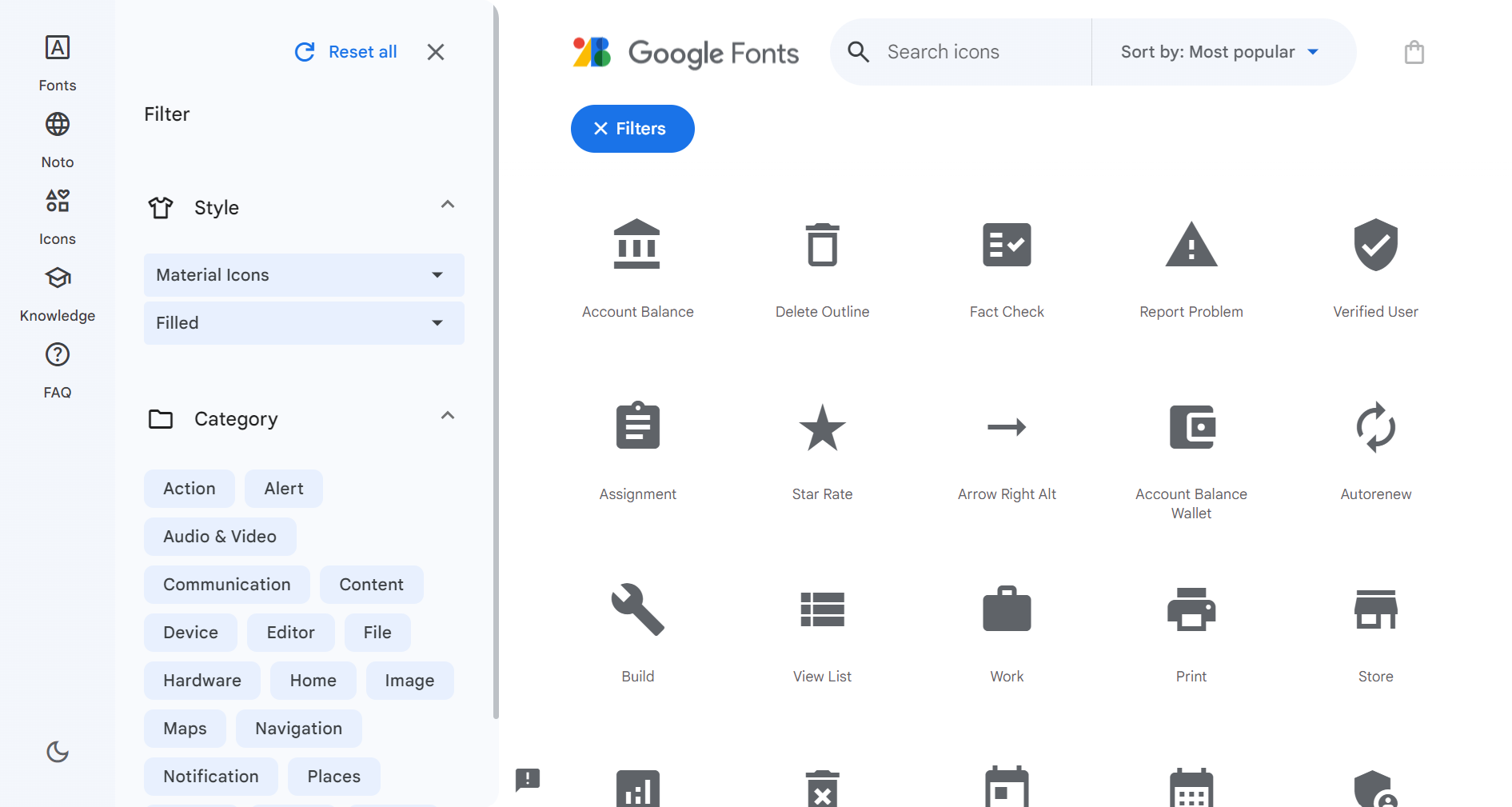Select the Store icon
1512x807 pixels.
click(1375, 609)
